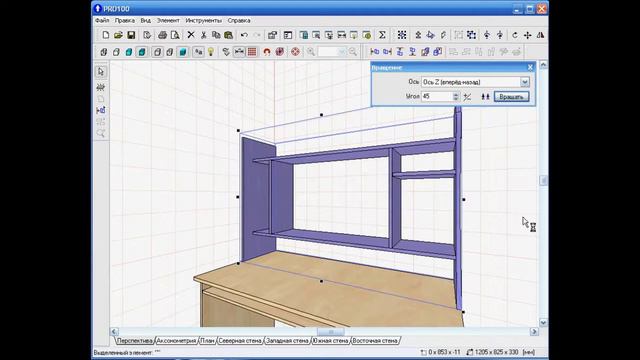Click the horizontal scrollbar thumb
The width and height of the screenshot is (640, 360).
[331, 332]
